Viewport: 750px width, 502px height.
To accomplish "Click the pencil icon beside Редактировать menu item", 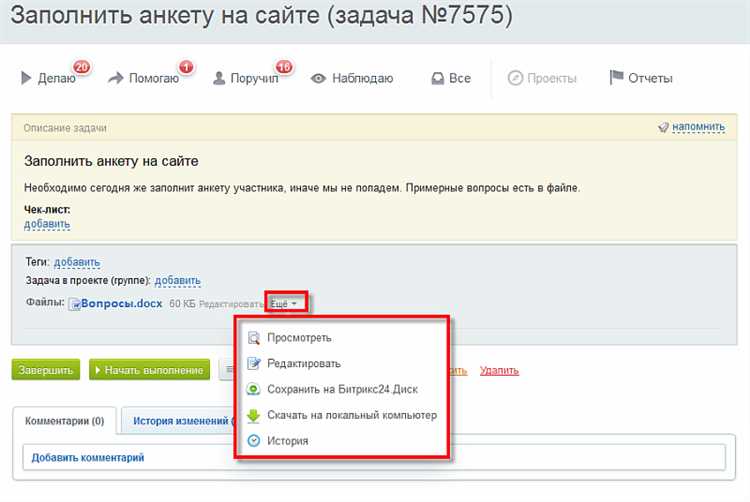I will [254, 363].
